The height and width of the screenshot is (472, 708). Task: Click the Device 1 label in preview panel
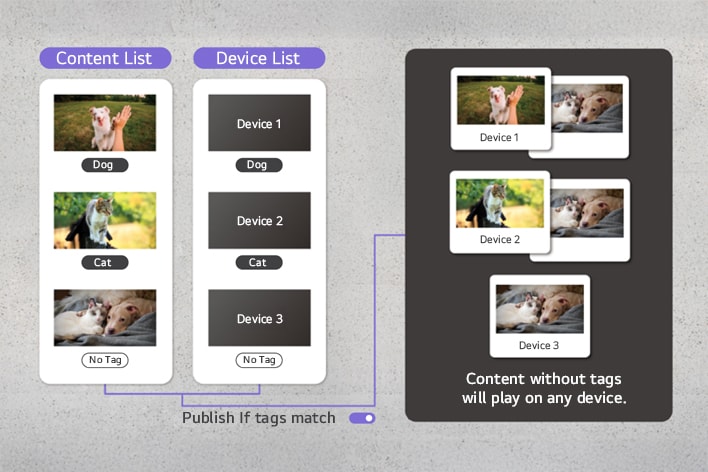pos(499,137)
